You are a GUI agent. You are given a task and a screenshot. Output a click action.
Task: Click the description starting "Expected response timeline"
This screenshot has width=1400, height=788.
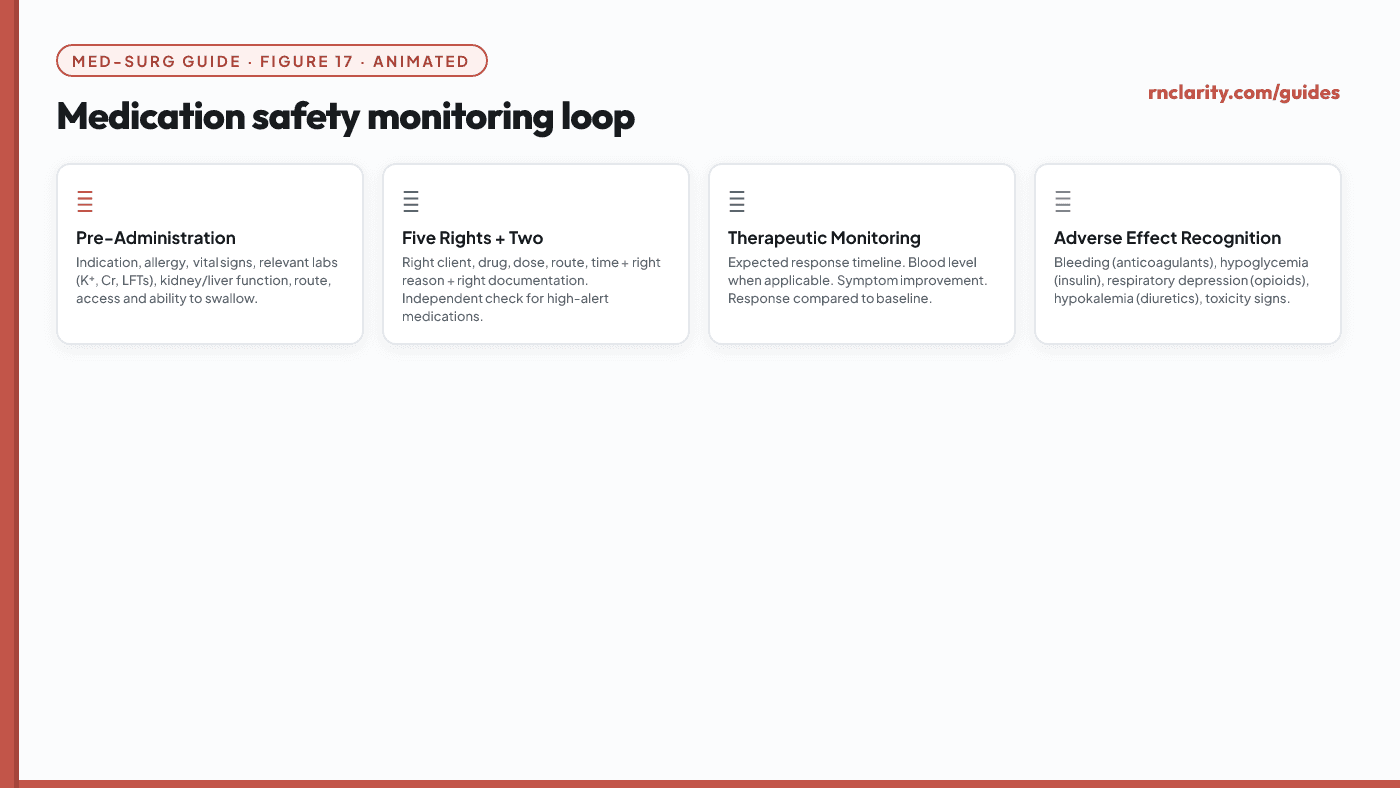(x=858, y=281)
